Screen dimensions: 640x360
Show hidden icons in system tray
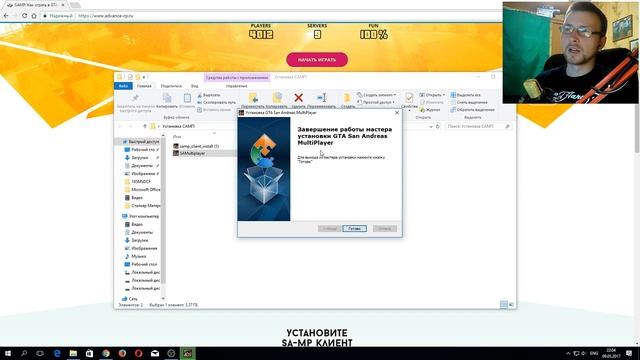point(568,353)
